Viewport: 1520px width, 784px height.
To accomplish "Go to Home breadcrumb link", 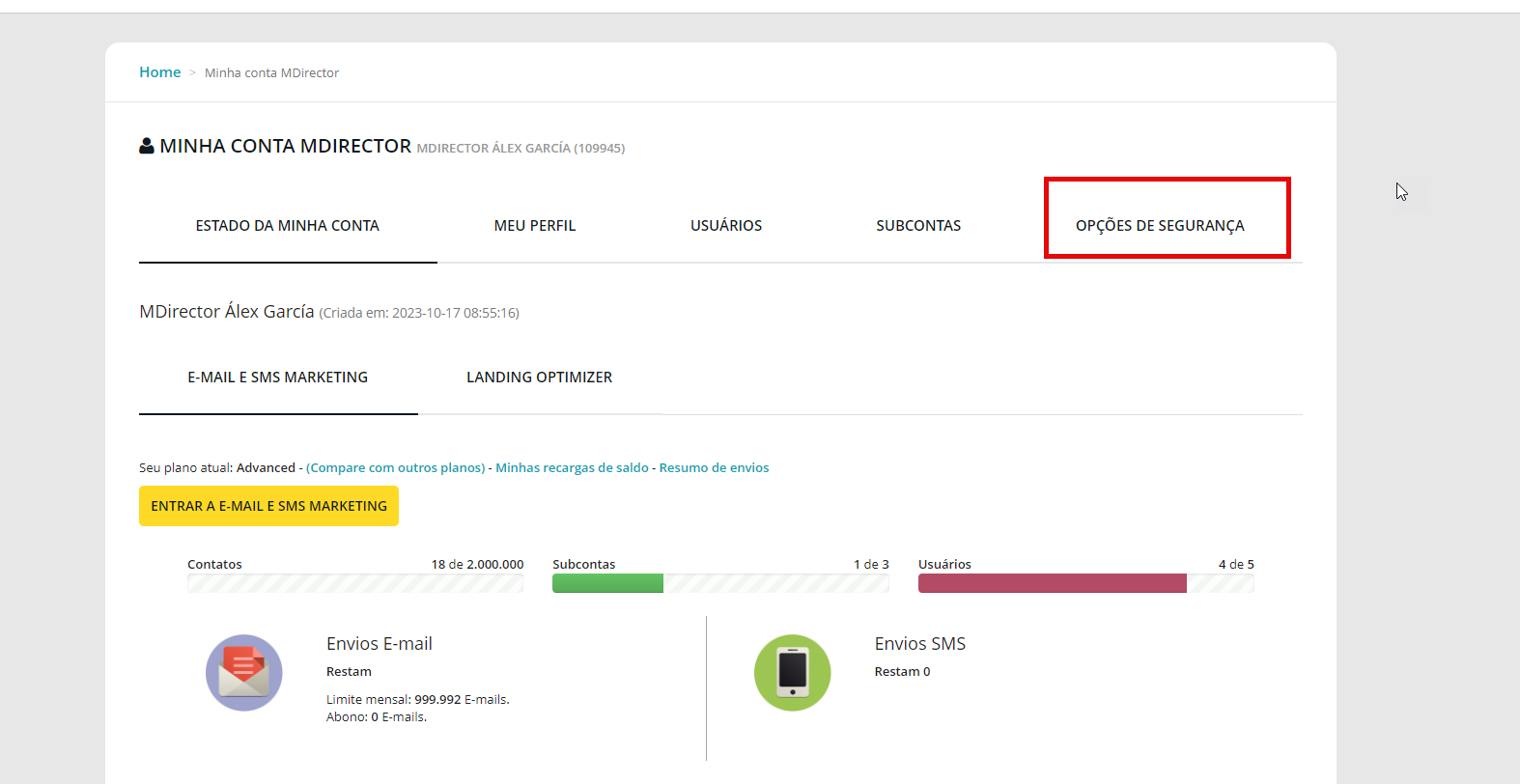I will (x=159, y=72).
